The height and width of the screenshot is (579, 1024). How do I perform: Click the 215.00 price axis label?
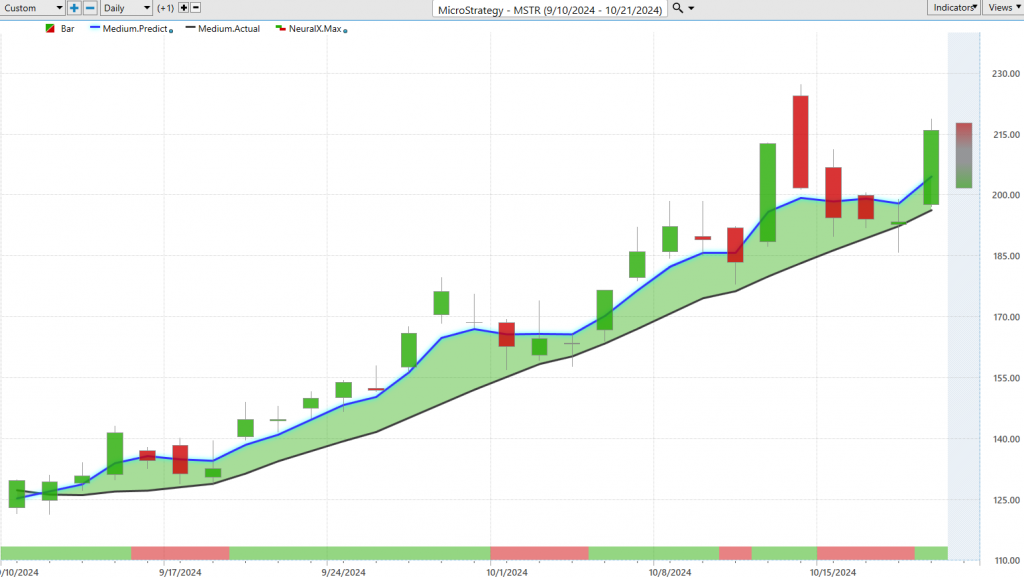point(1006,134)
